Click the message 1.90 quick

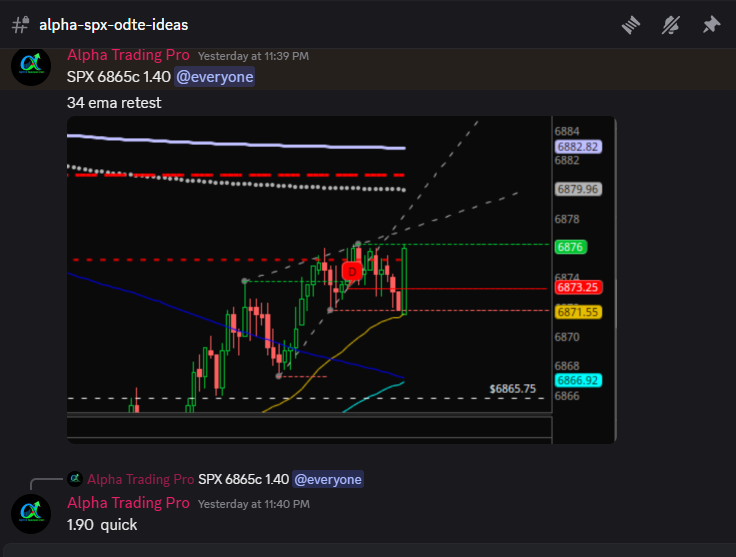(x=102, y=525)
